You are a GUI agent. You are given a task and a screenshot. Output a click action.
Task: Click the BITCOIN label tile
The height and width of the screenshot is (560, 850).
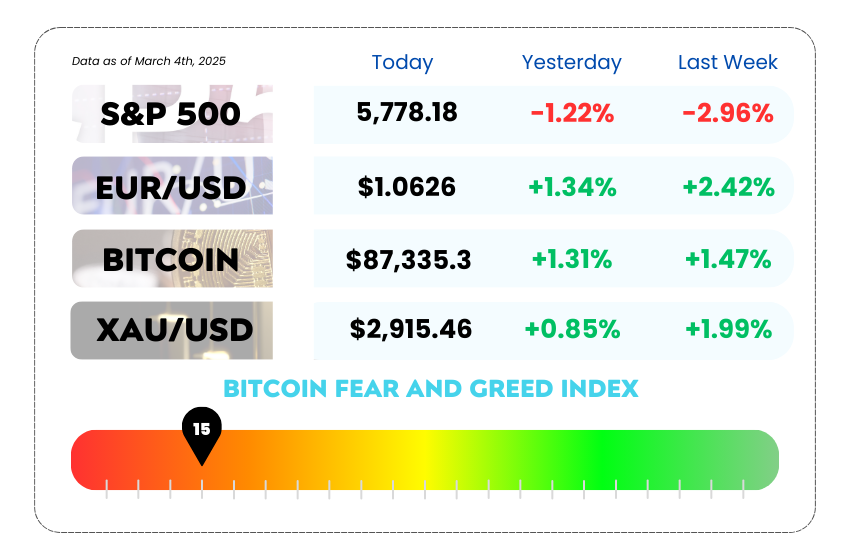(x=171, y=259)
